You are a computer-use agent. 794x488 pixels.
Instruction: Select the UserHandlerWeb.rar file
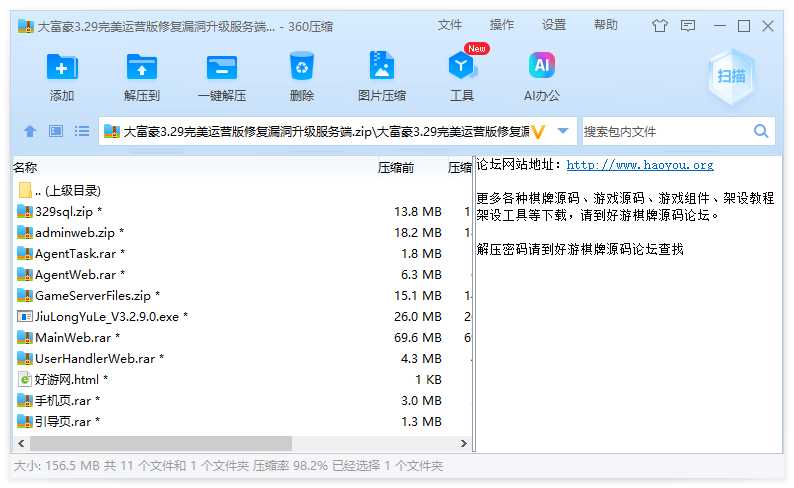click(242, 359)
